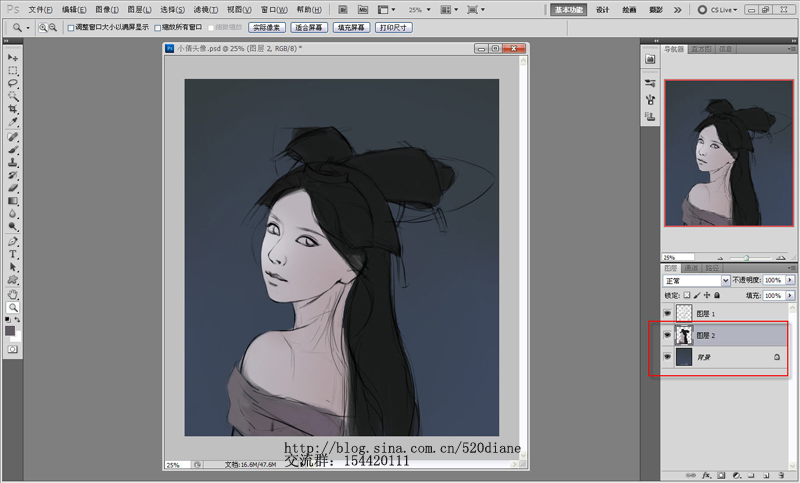Image resolution: width=800 pixels, height=483 pixels.
Task: Click the delete layer trash icon
Action: [x=780, y=475]
